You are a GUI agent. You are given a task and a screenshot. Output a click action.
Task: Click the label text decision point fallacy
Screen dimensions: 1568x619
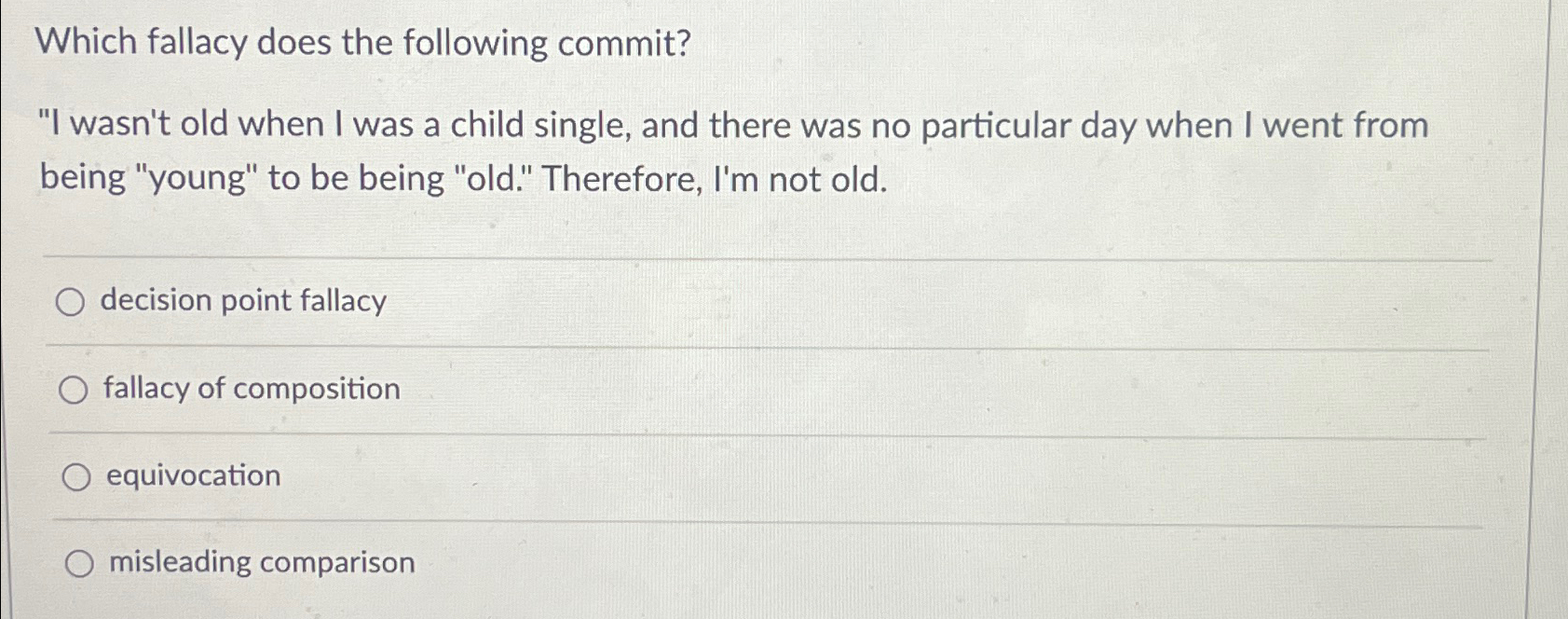244,300
